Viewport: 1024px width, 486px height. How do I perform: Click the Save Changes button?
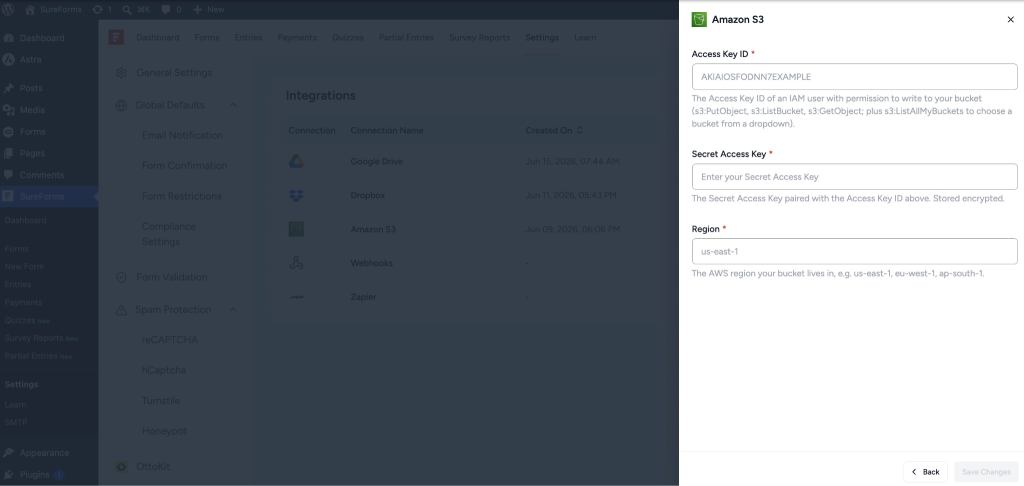pyautogui.click(x=986, y=472)
